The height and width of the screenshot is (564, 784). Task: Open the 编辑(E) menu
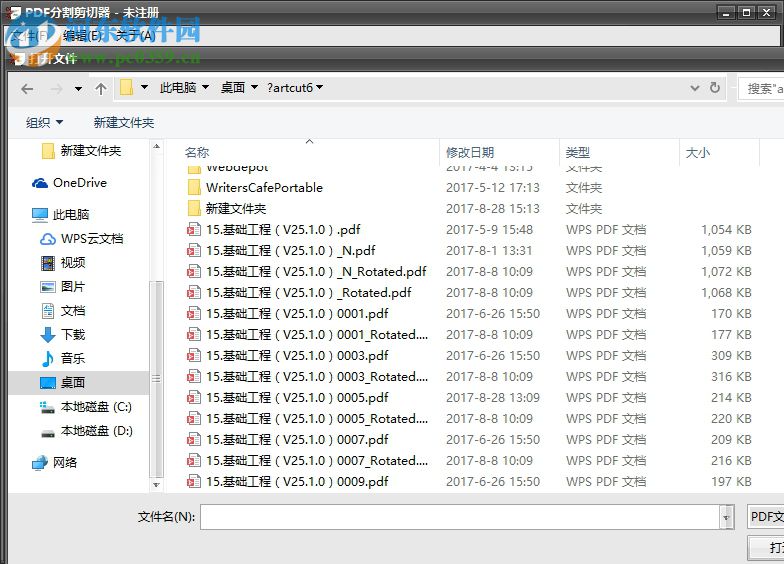point(82,35)
